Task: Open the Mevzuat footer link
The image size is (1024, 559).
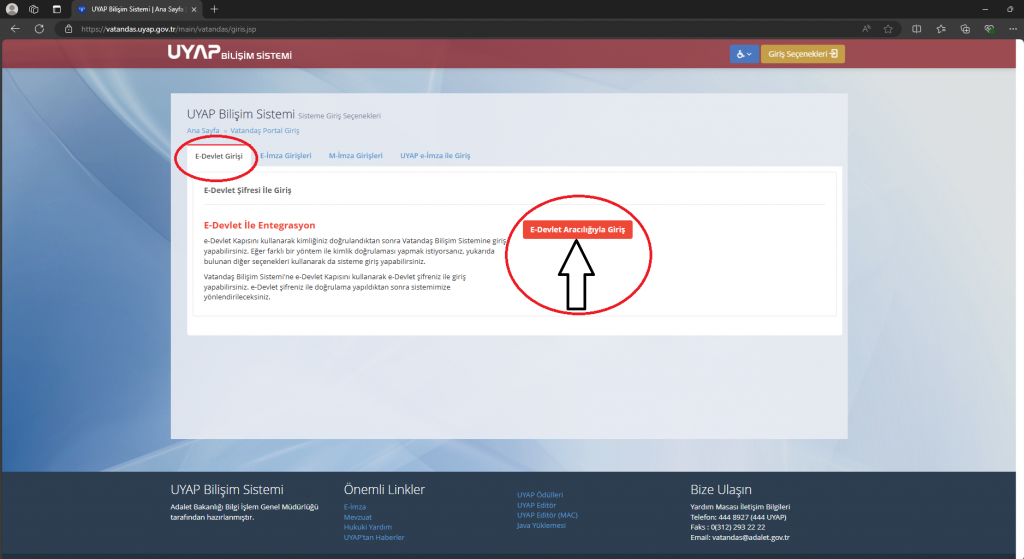Action: point(357,517)
